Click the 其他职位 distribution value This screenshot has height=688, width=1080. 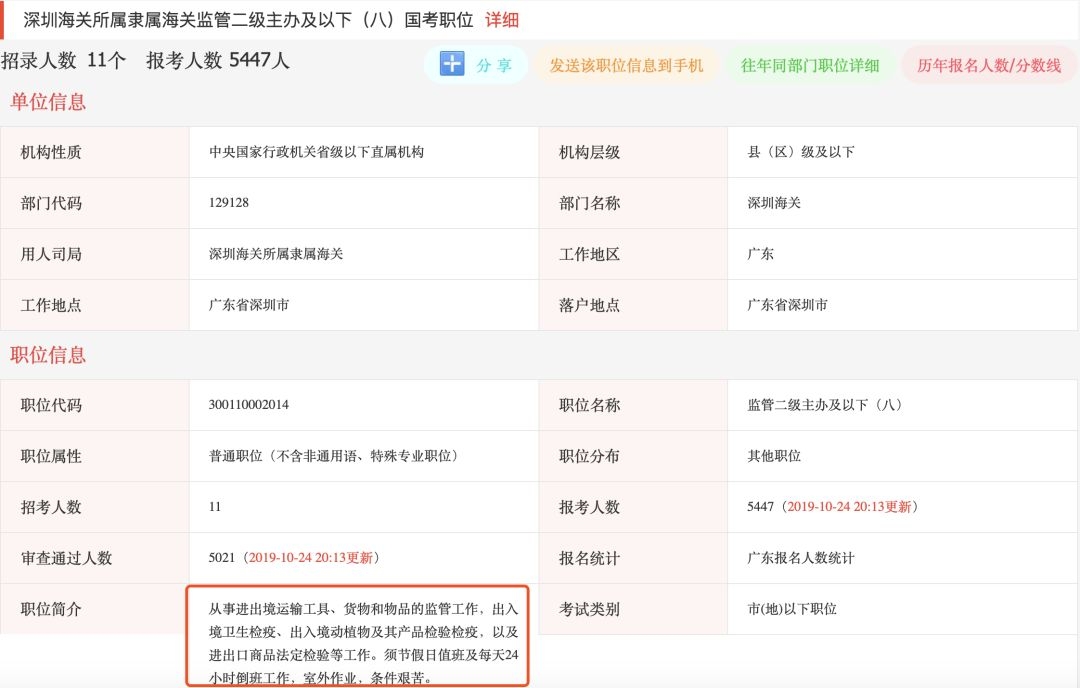point(773,456)
